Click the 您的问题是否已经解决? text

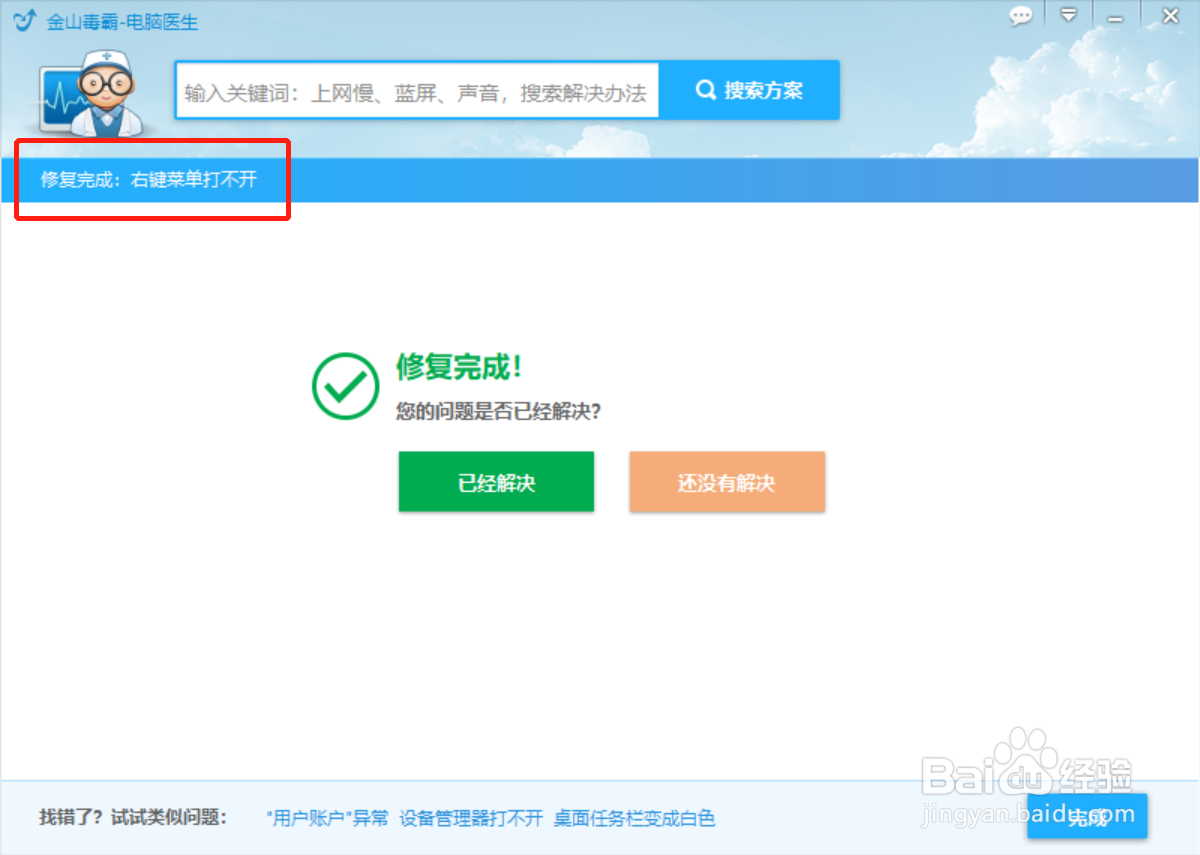[498, 411]
